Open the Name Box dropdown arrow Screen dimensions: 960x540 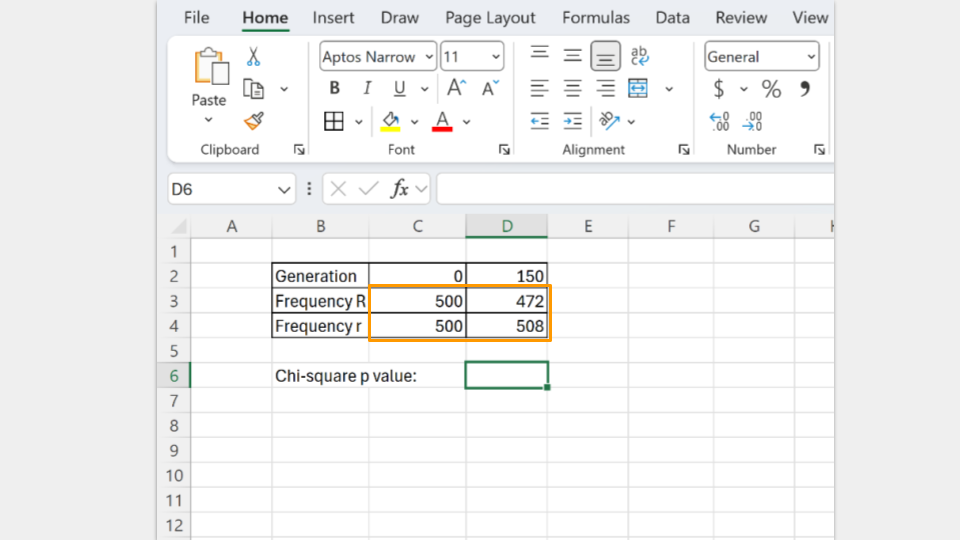[283, 190]
